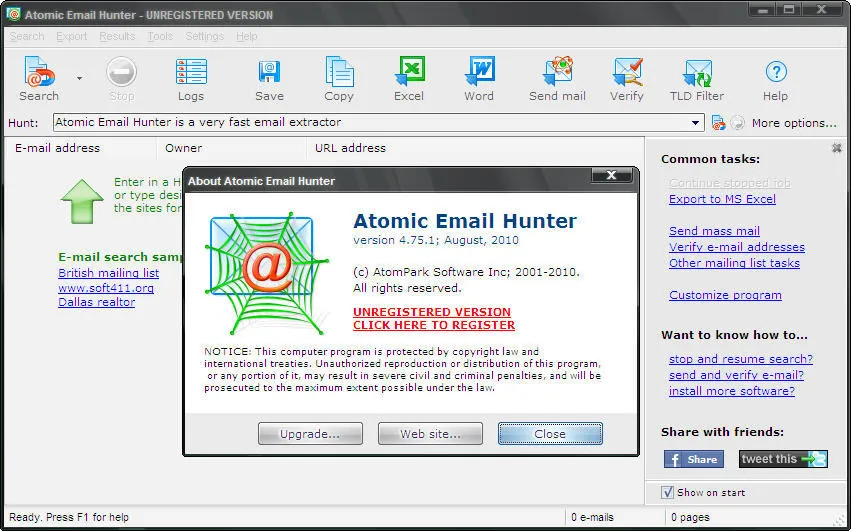Share on Facebook with the Share button
Image resolution: width=851 pixels, height=531 pixels.
click(x=694, y=459)
